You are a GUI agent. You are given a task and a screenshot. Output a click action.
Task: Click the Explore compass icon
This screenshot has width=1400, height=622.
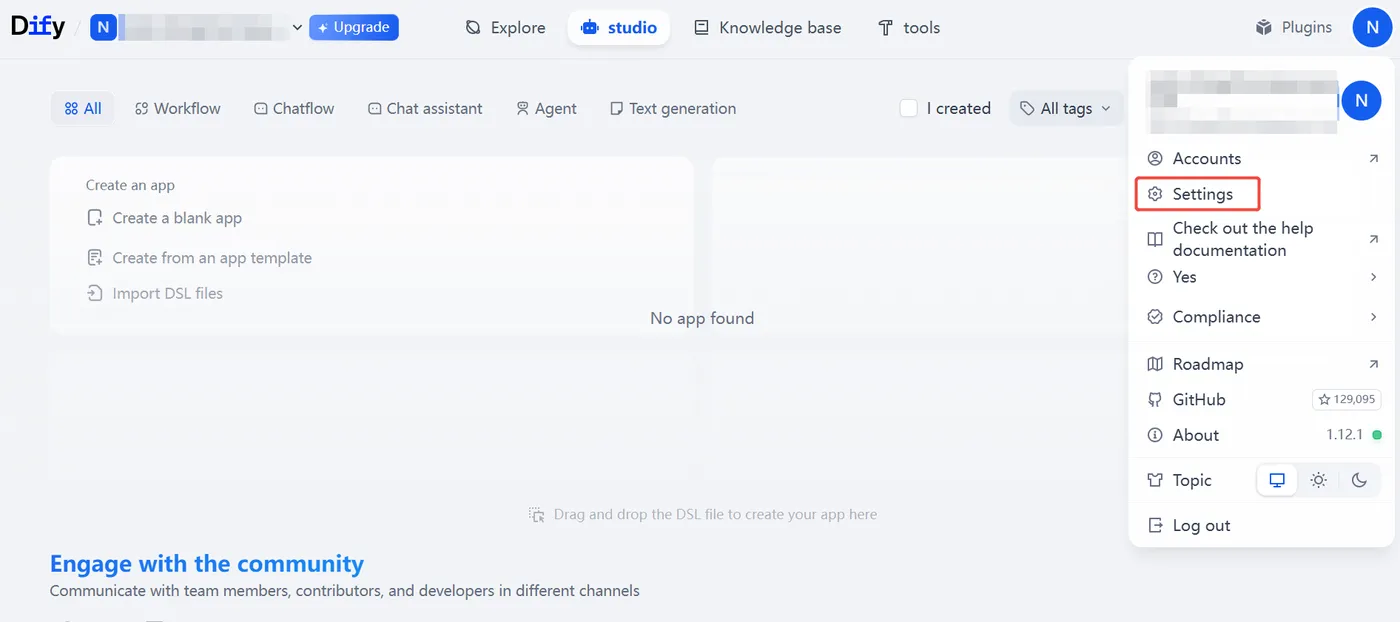tap(473, 28)
